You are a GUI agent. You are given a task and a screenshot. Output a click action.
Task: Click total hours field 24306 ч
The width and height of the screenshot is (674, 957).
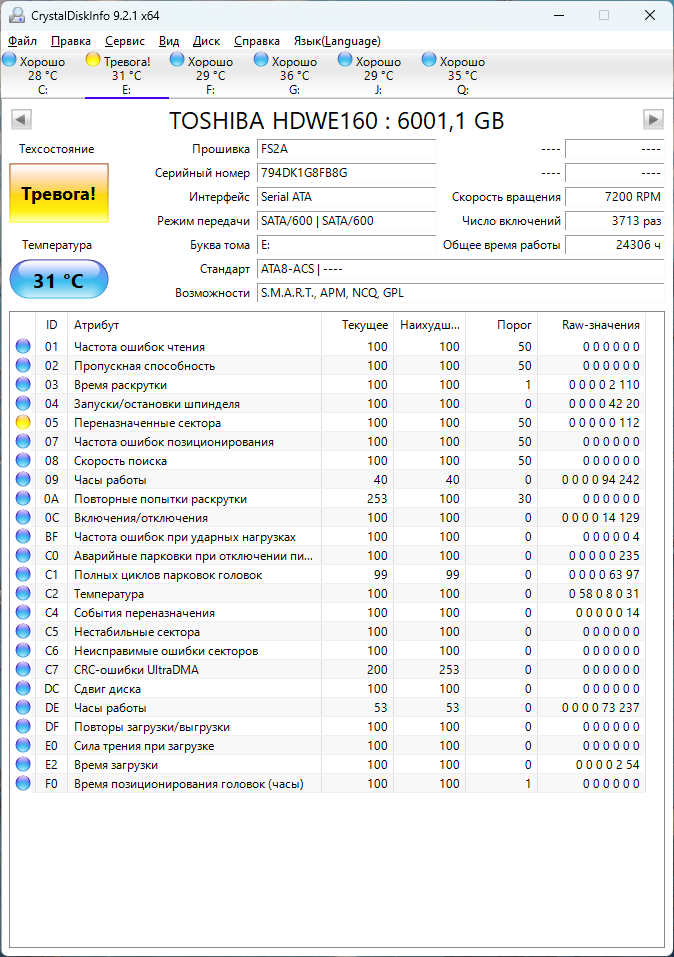615,245
